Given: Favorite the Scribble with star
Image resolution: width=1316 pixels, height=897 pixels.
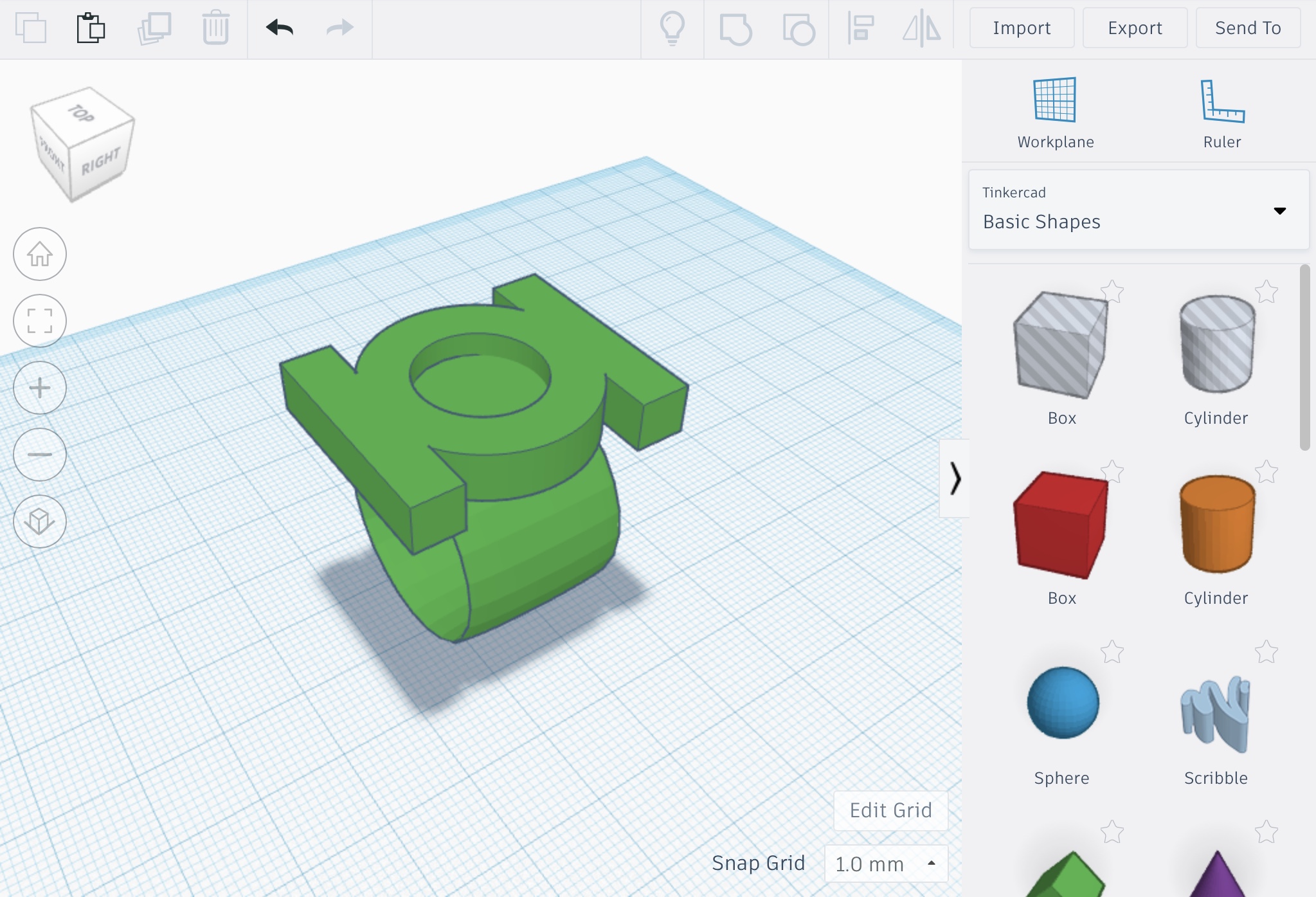Looking at the screenshot, I should click(x=1266, y=652).
